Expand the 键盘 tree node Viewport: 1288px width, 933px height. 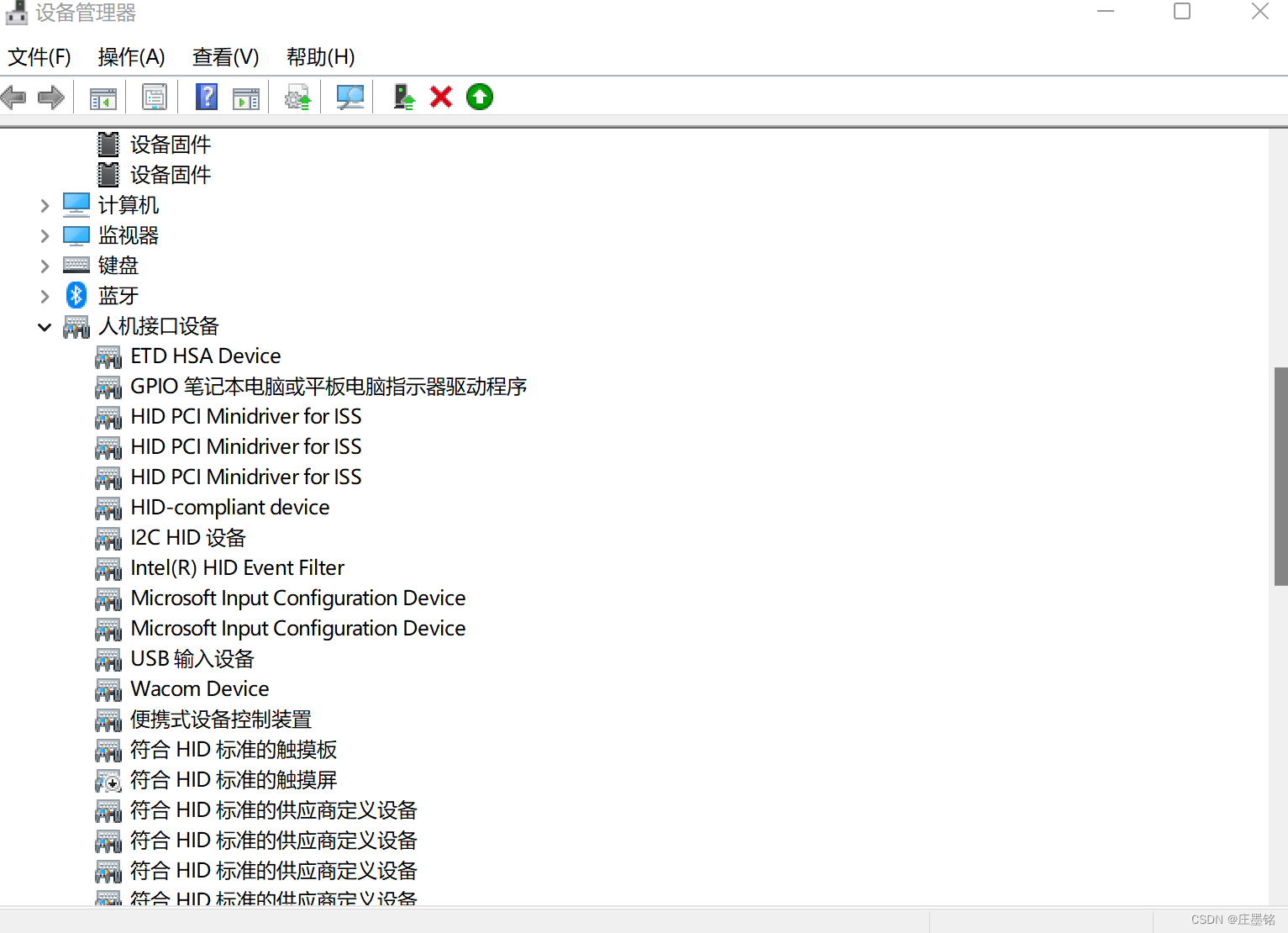[x=45, y=266]
